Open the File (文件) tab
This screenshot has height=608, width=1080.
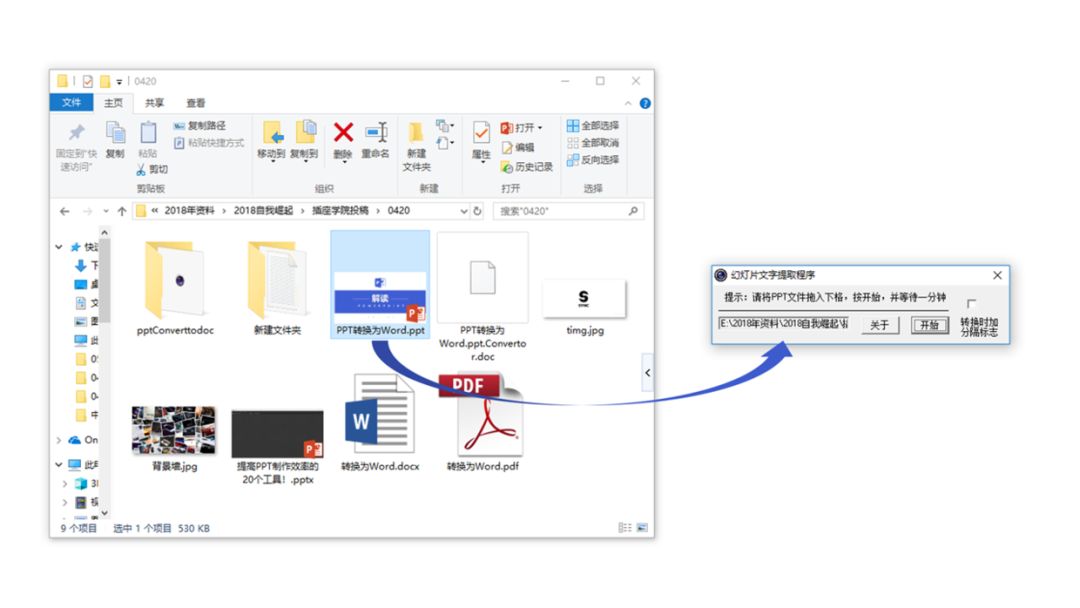[x=72, y=103]
